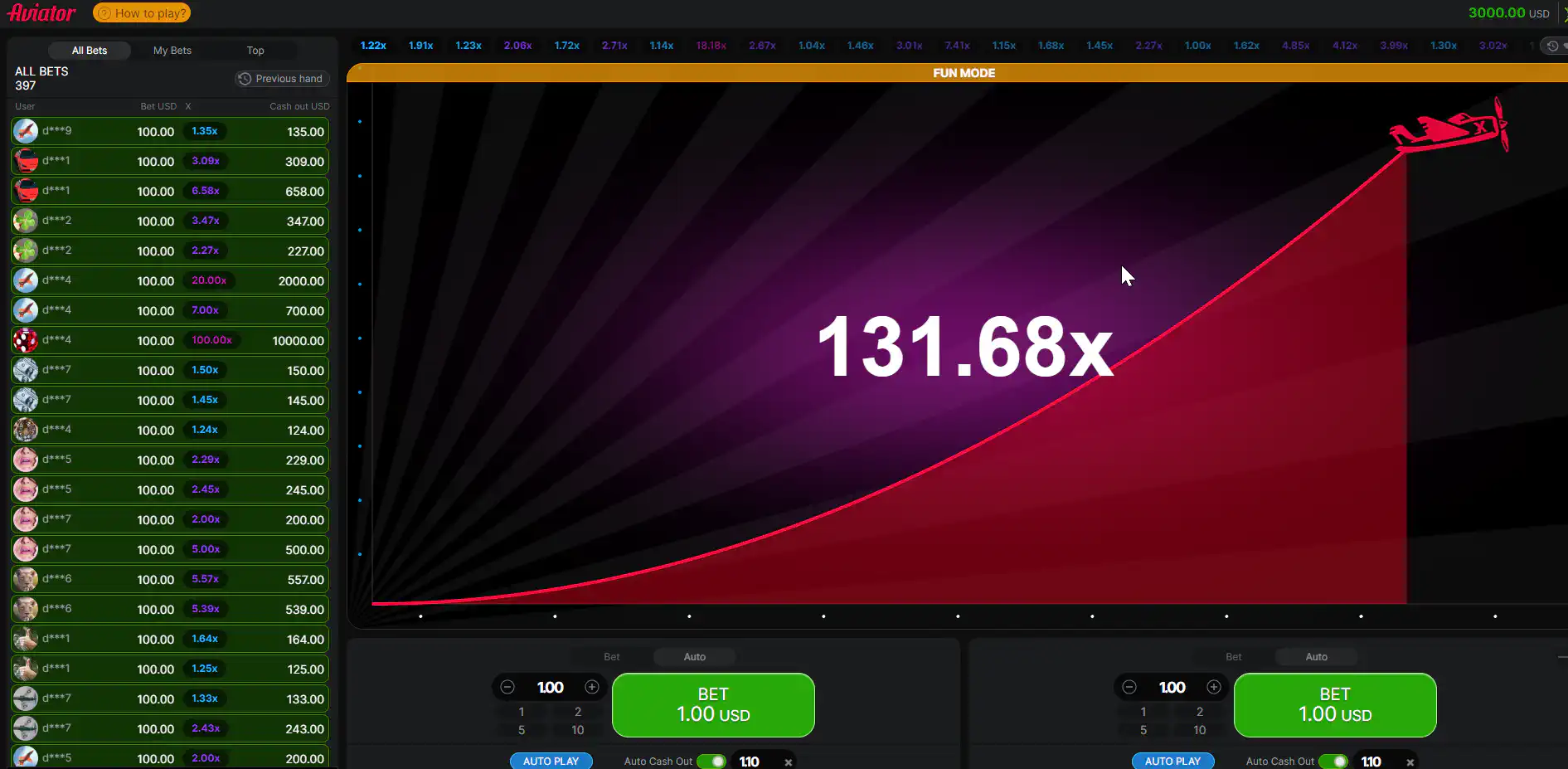Disable Auto Cash Out on the right panel

click(x=1333, y=761)
